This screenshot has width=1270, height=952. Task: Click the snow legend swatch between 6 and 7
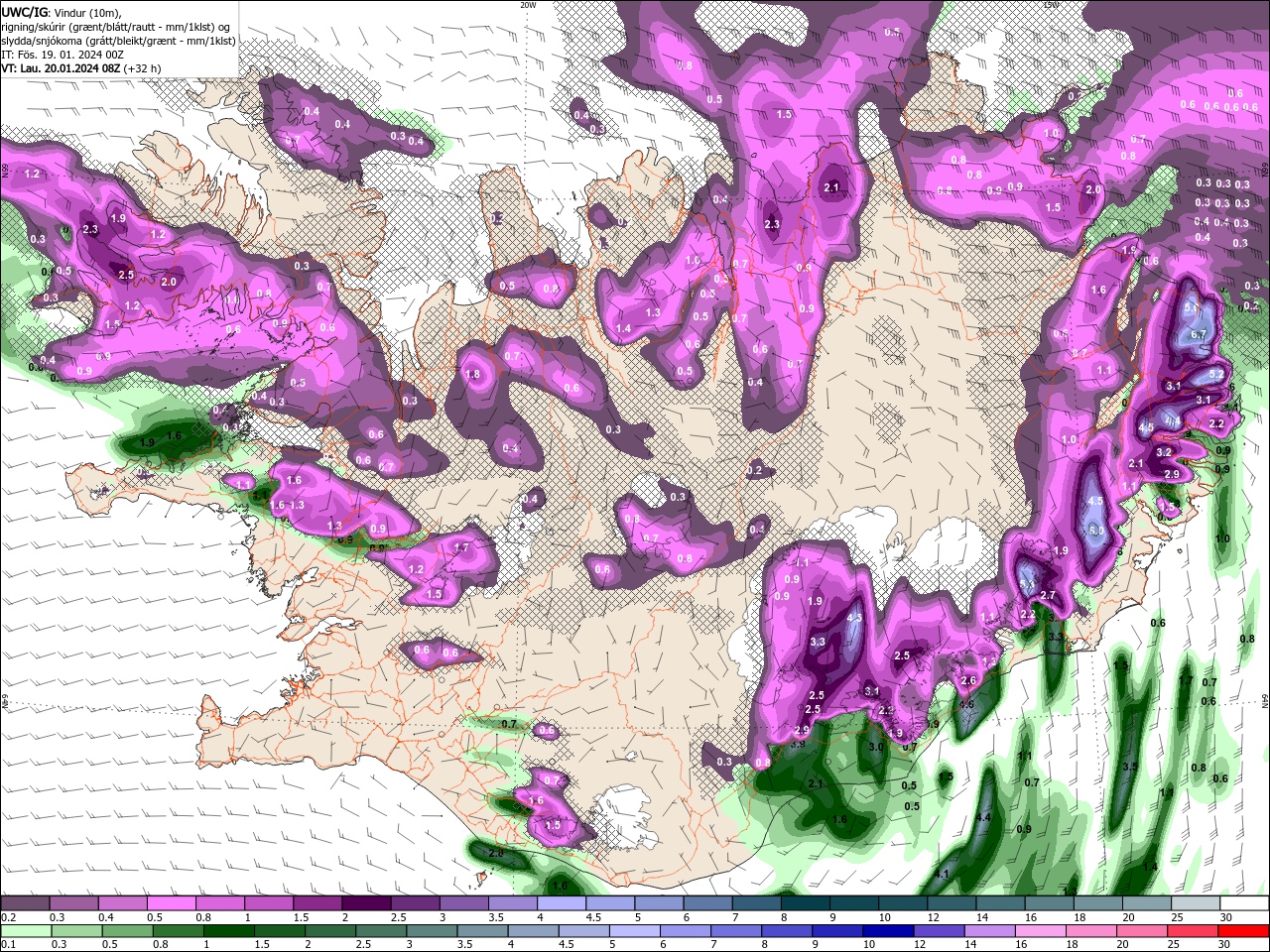(x=707, y=903)
